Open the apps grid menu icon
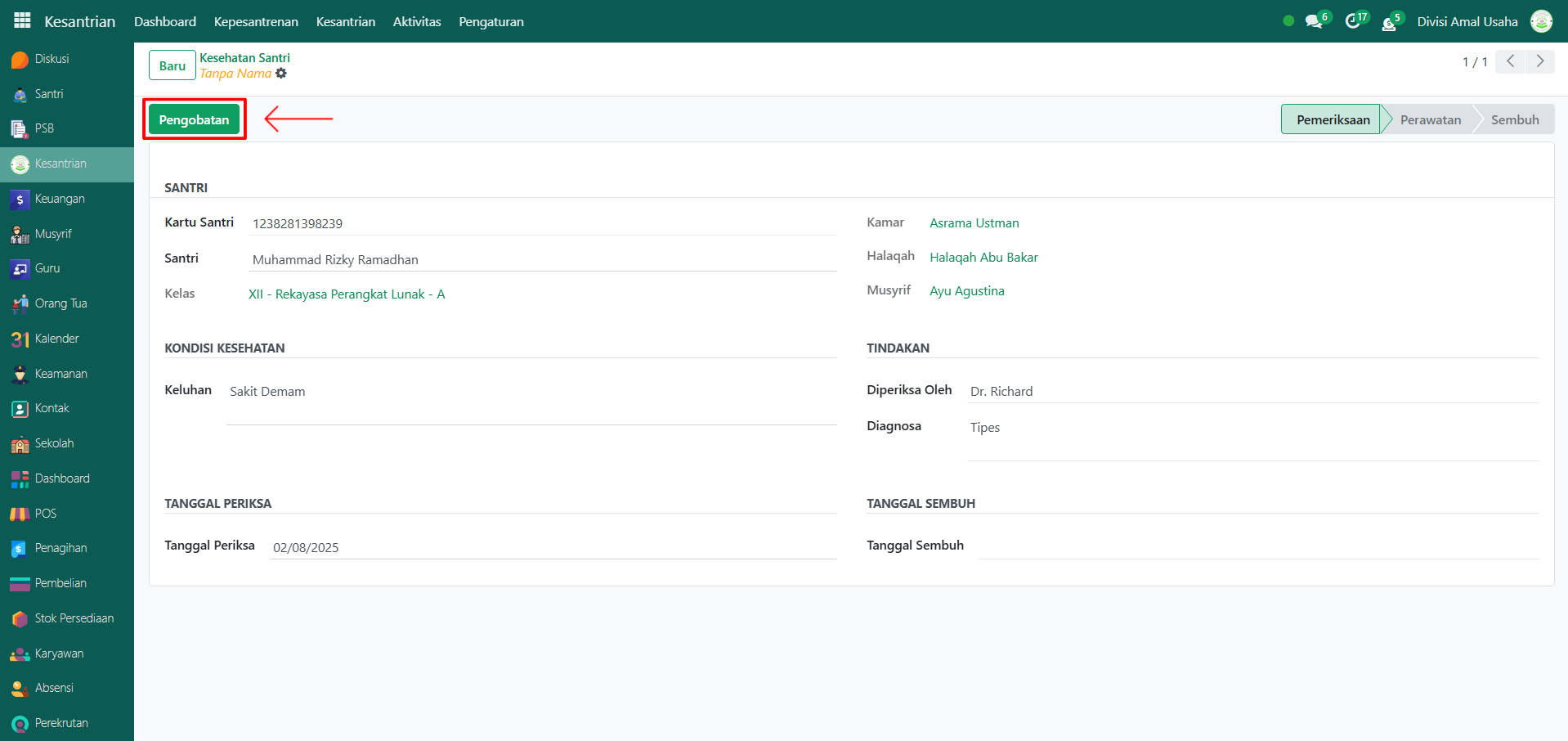This screenshot has width=1568, height=741. [x=22, y=20]
